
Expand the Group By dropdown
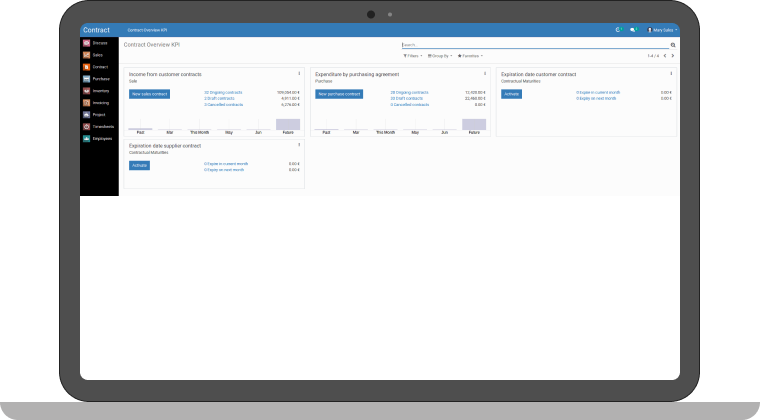click(x=440, y=56)
